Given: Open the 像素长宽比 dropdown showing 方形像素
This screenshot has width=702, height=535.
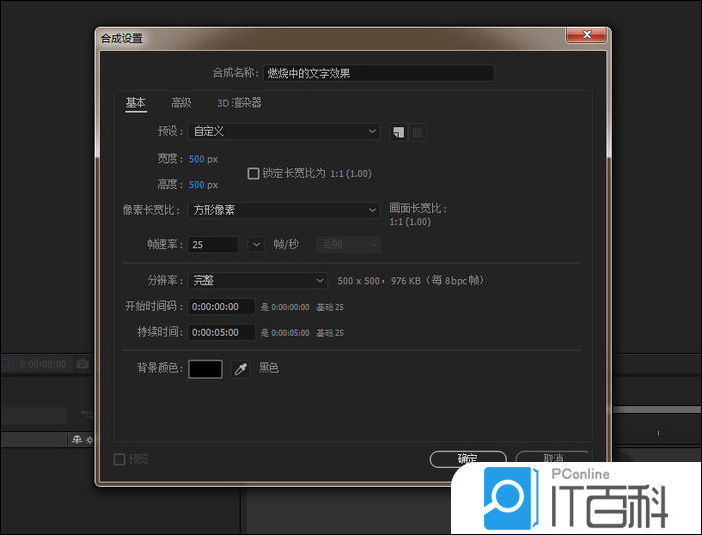Looking at the screenshot, I should pyautogui.click(x=284, y=210).
